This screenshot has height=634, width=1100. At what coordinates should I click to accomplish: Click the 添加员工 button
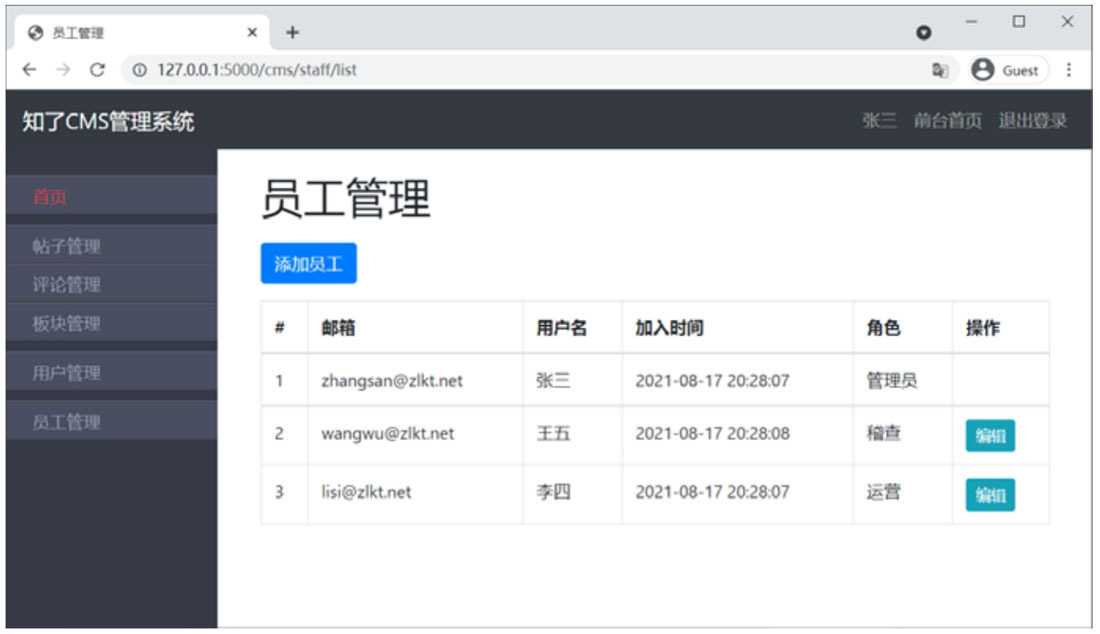click(x=309, y=264)
